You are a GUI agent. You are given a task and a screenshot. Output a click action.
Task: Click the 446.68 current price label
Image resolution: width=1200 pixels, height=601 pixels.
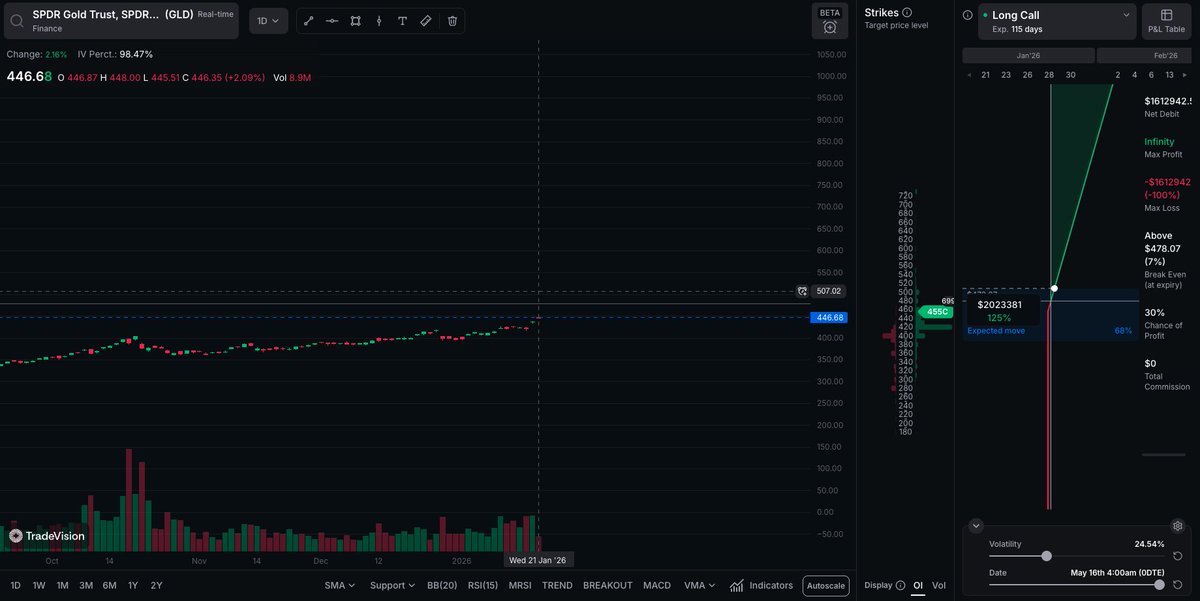831,317
